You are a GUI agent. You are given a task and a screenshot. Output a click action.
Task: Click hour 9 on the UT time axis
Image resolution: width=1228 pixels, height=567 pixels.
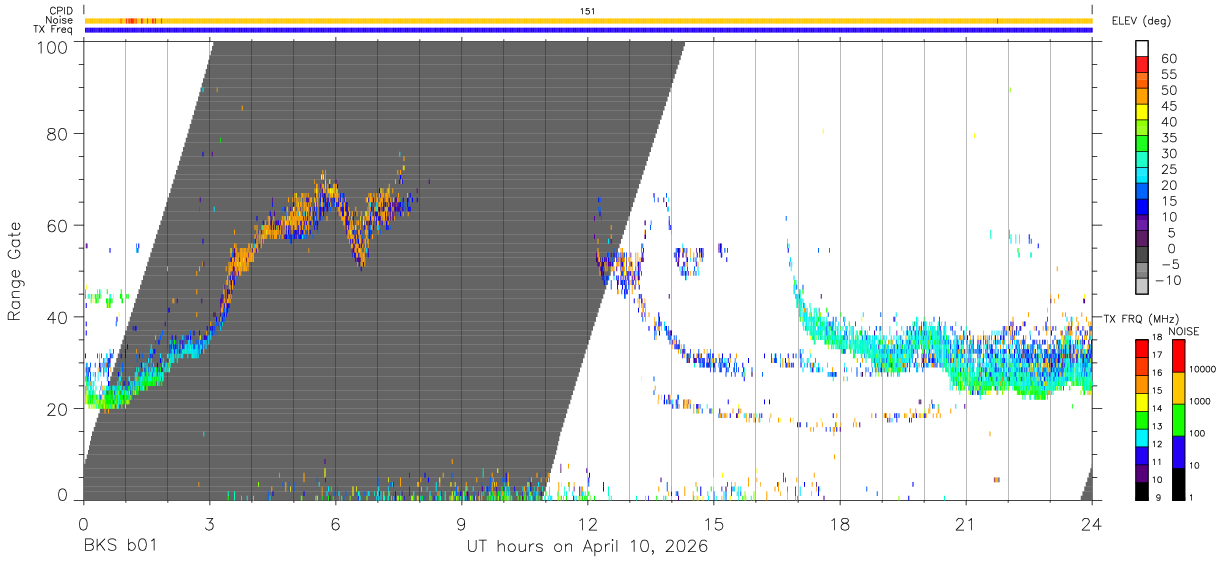(462, 524)
